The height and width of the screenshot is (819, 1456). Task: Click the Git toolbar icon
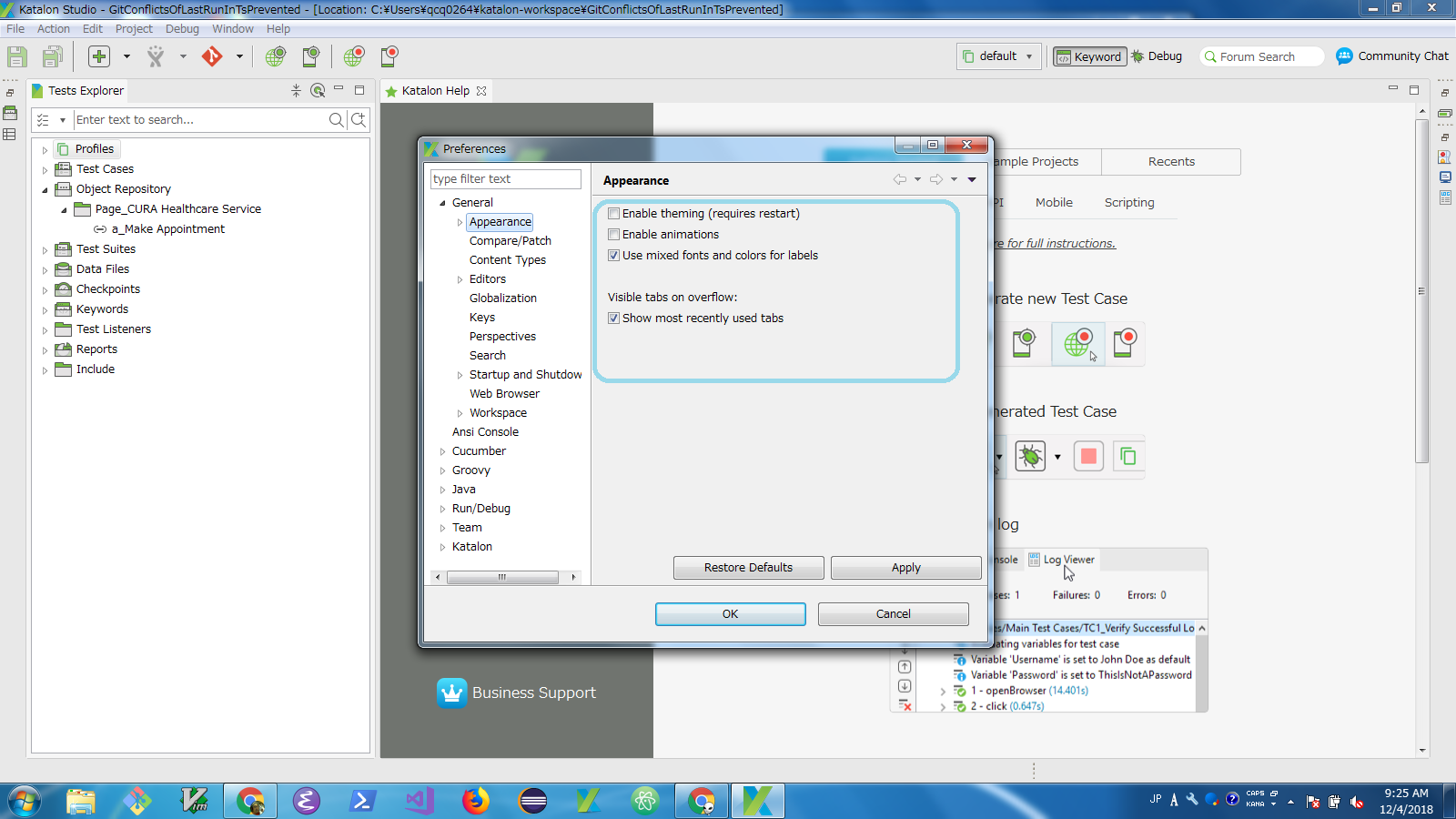(x=212, y=56)
